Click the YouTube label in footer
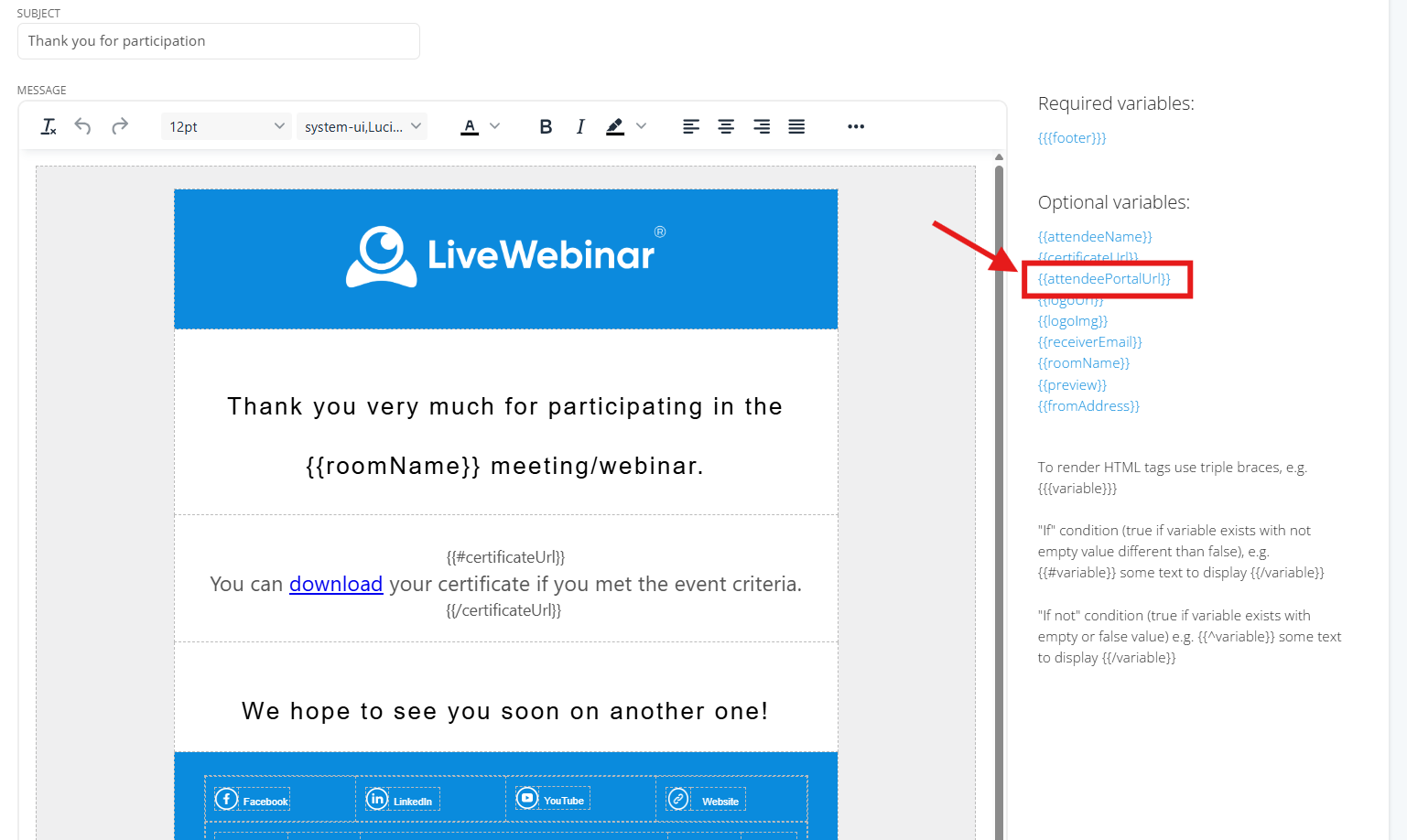 (x=564, y=801)
